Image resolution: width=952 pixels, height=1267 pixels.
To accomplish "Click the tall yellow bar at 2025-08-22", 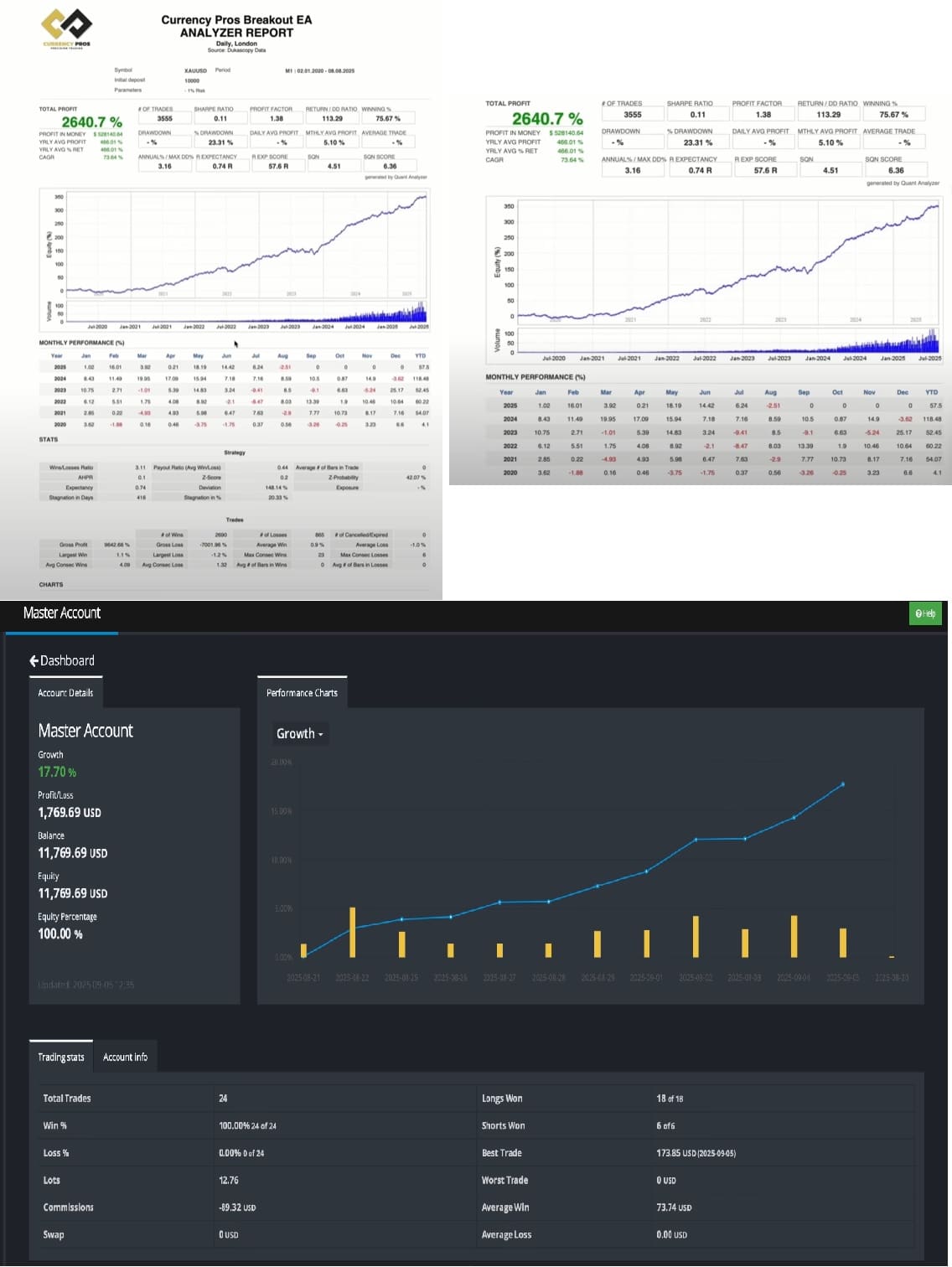I will tap(352, 932).
